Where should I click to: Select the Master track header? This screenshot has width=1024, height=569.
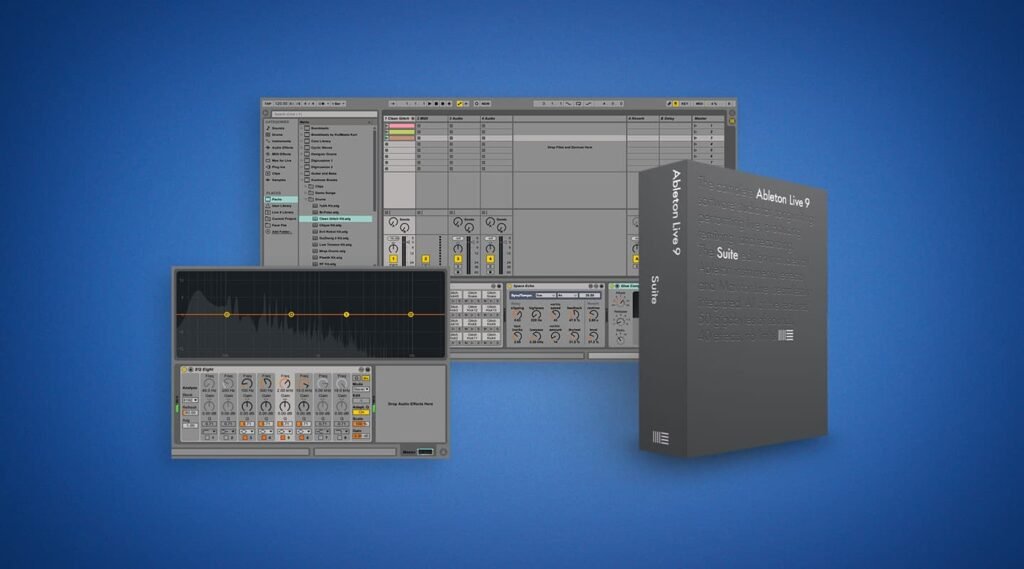(x=708, y=118)
